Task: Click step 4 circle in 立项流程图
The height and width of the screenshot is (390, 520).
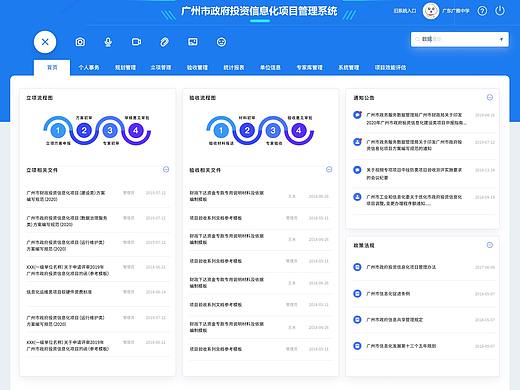Action: coord(136,130)
